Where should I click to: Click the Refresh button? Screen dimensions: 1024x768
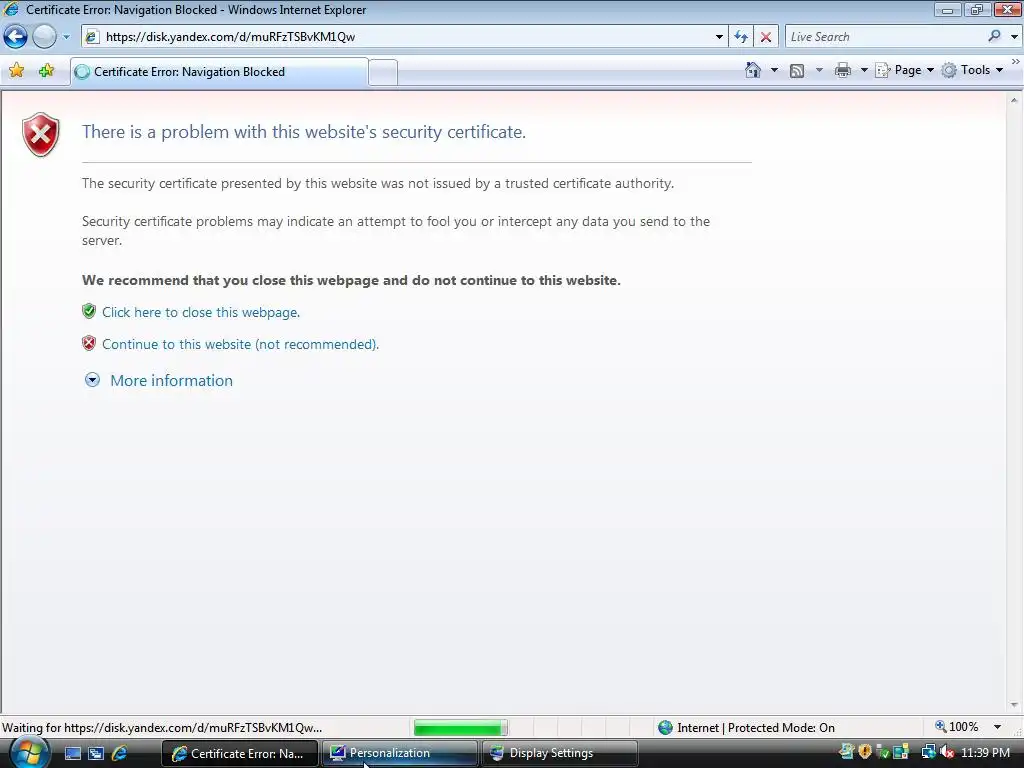[x=741, y=37]
